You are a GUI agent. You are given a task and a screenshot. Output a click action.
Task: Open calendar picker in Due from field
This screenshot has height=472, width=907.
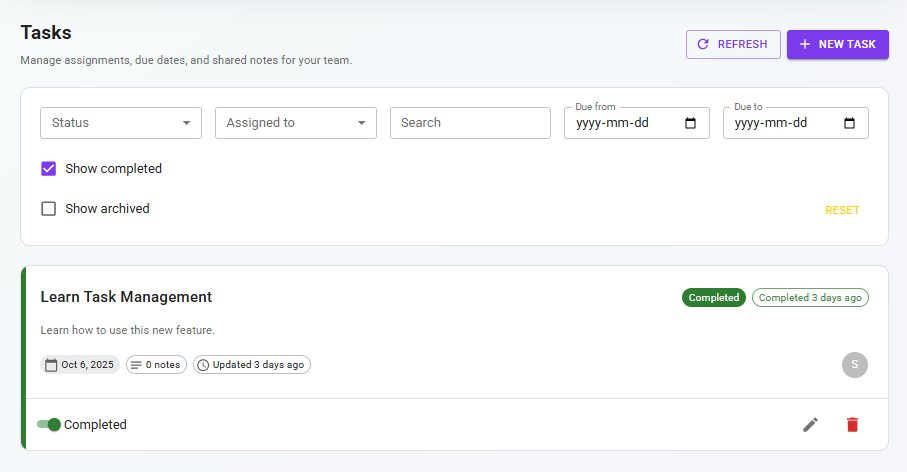(x=690, y=123)
